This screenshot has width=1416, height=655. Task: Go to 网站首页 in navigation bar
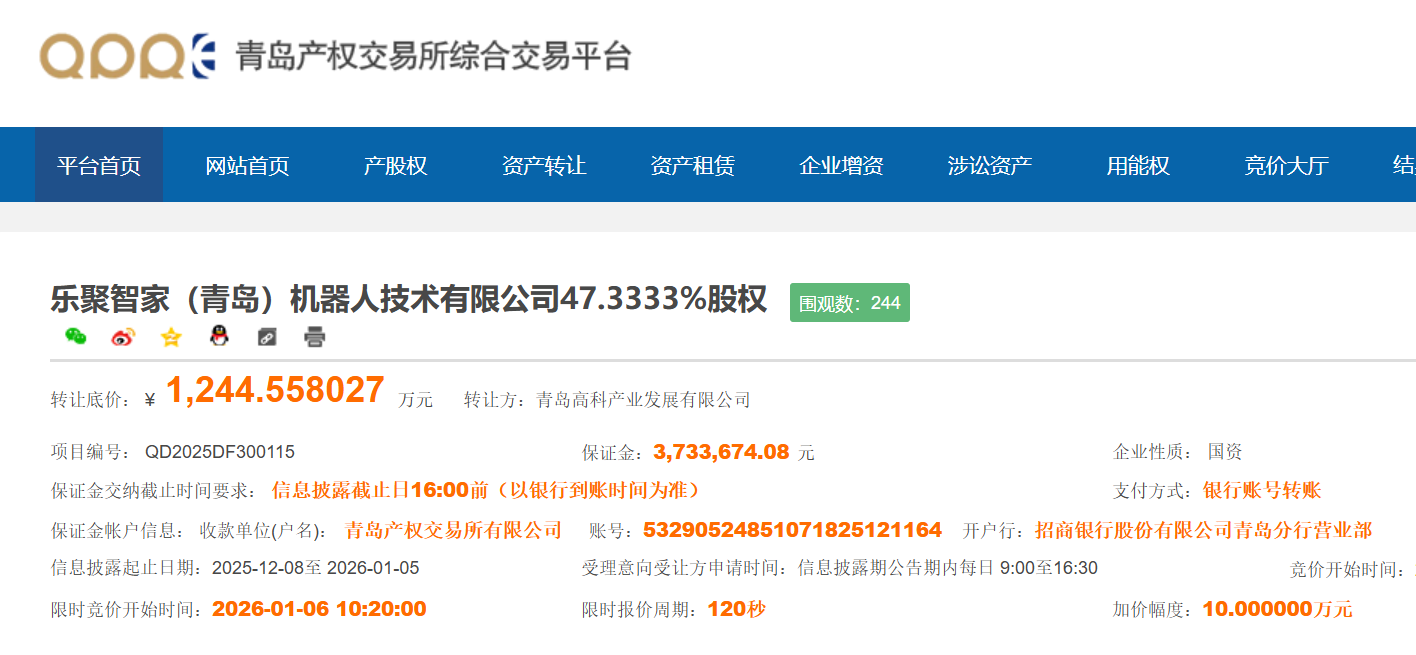point(247,165)
